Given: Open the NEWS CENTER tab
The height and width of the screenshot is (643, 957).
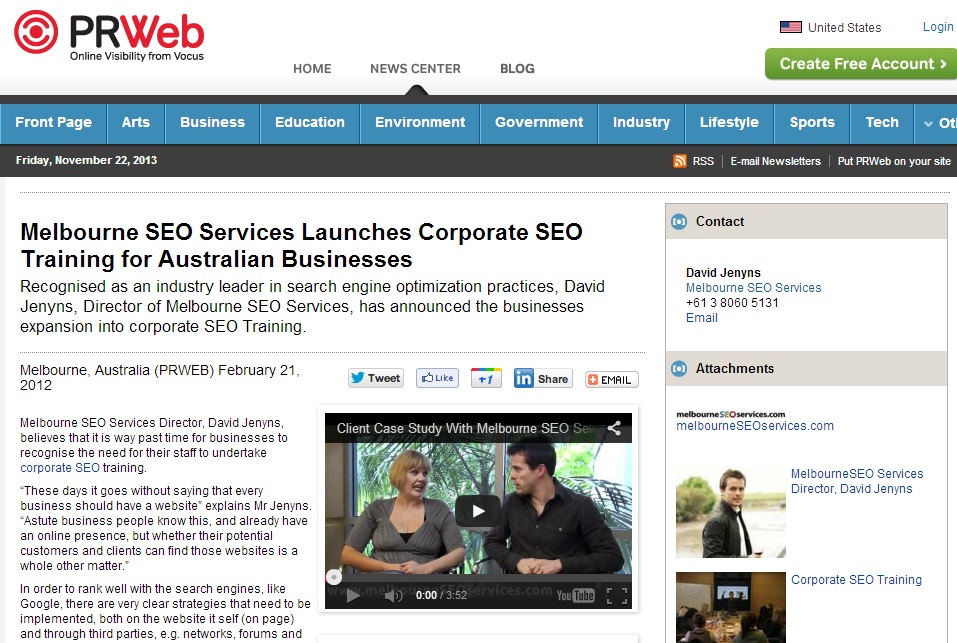Looking at the screenshot, I should pos(415,69).
